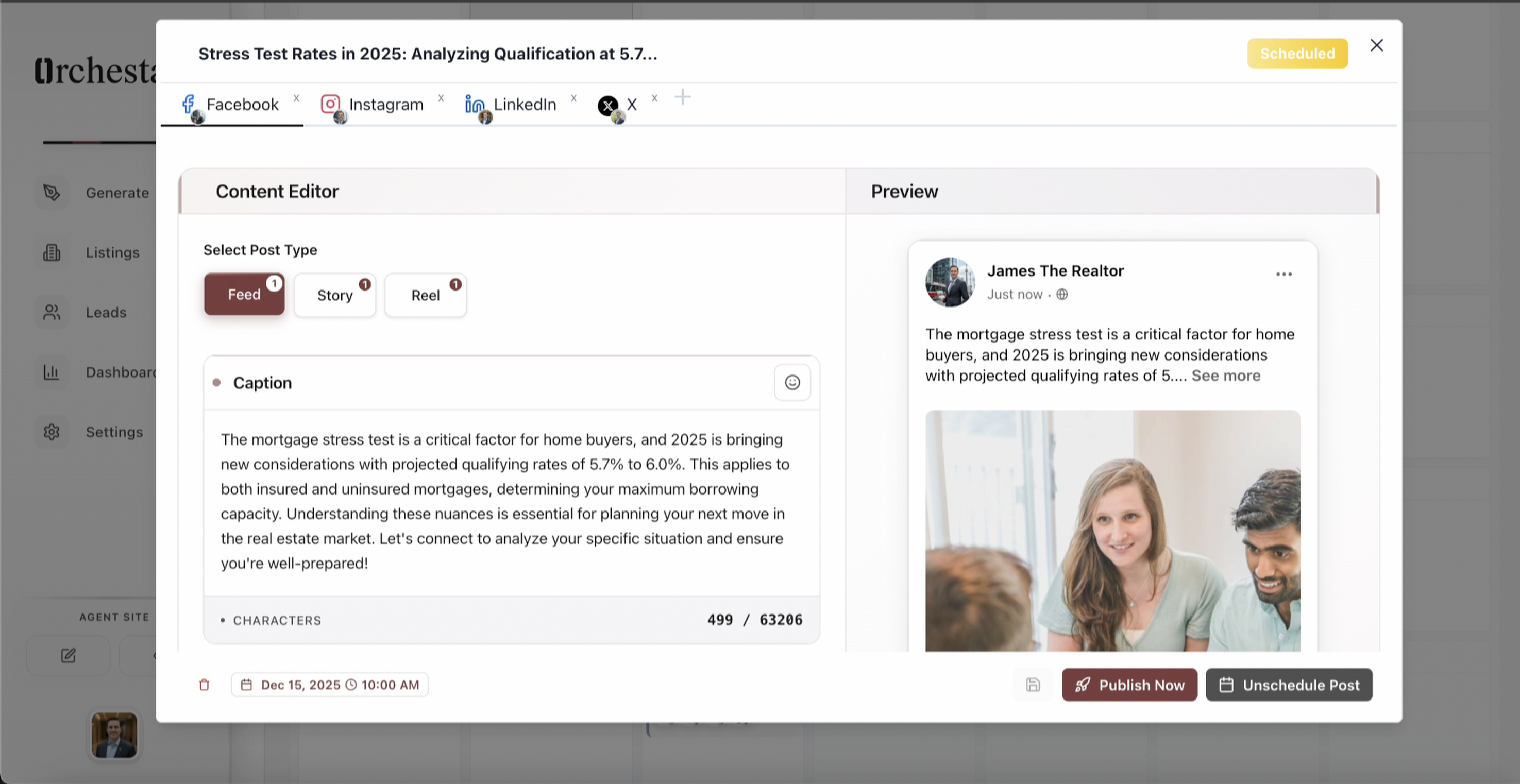This screenshot has height=784, width=1520.
Task: Click the save draft floppy icon
Action: pos(1033,684)
